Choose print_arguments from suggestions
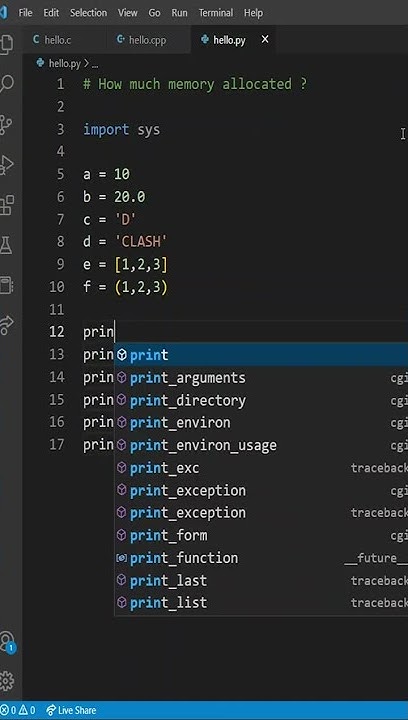 tap(261, 377)
